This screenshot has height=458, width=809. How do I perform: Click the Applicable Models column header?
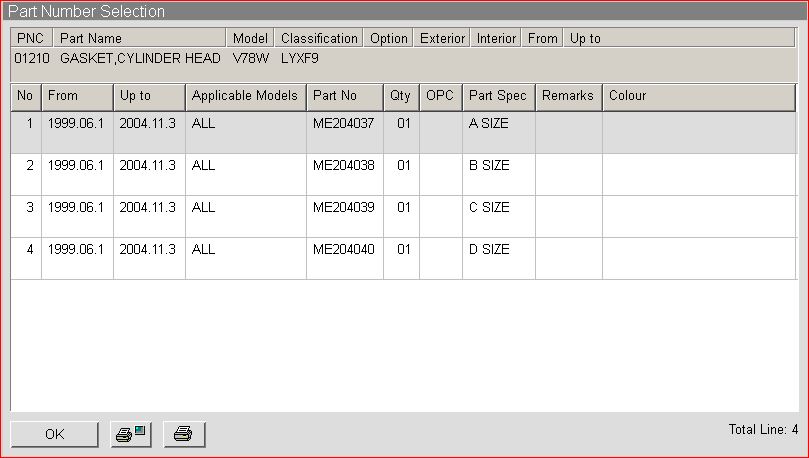coord(245,96)
